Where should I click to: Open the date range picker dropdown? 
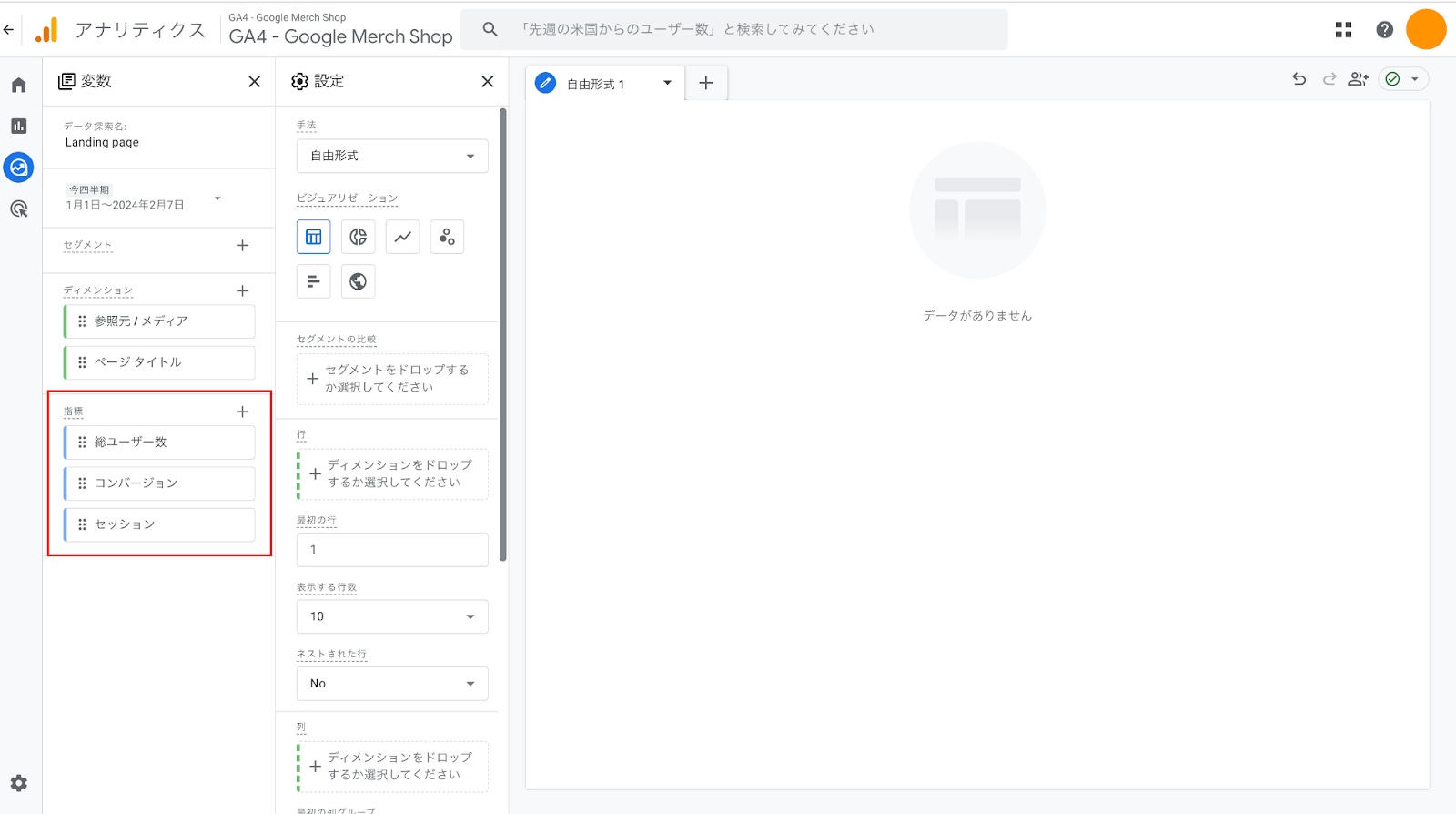coord(217,198)
